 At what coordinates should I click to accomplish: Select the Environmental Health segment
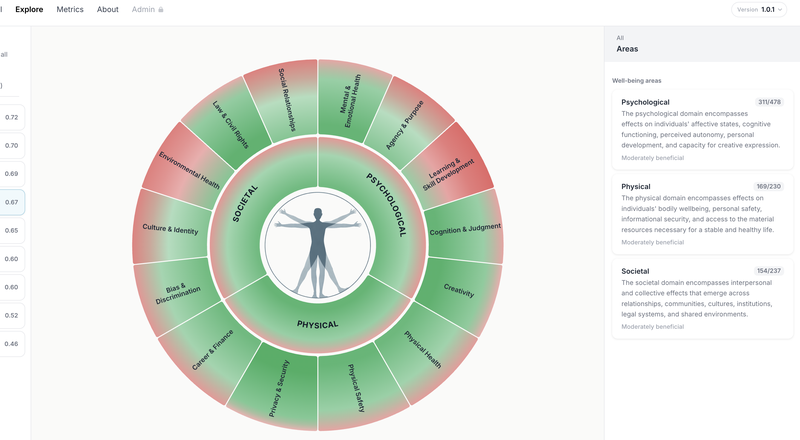pos(188,169)
